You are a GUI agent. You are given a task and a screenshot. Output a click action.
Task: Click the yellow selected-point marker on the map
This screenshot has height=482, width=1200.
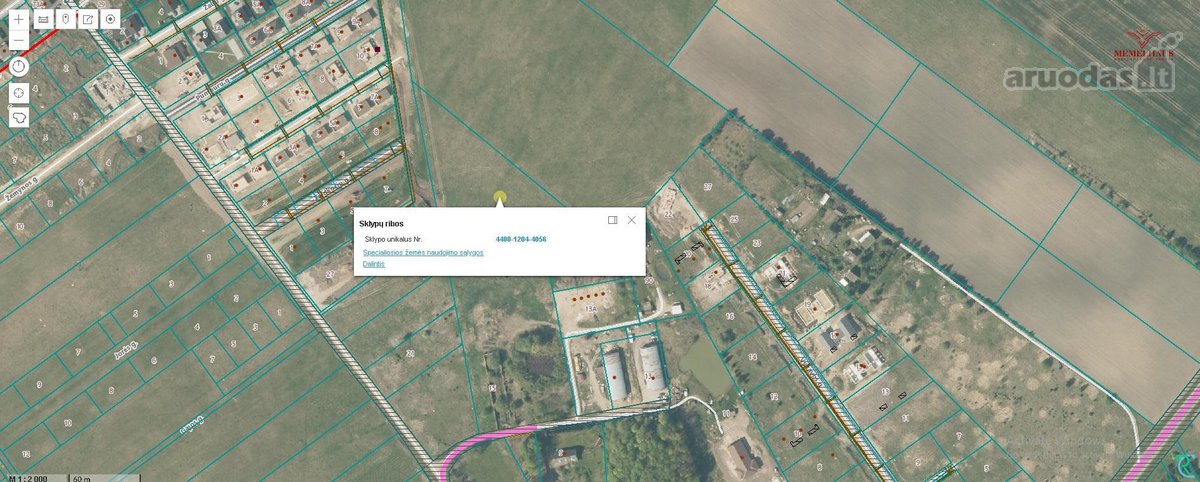point(500,197)
